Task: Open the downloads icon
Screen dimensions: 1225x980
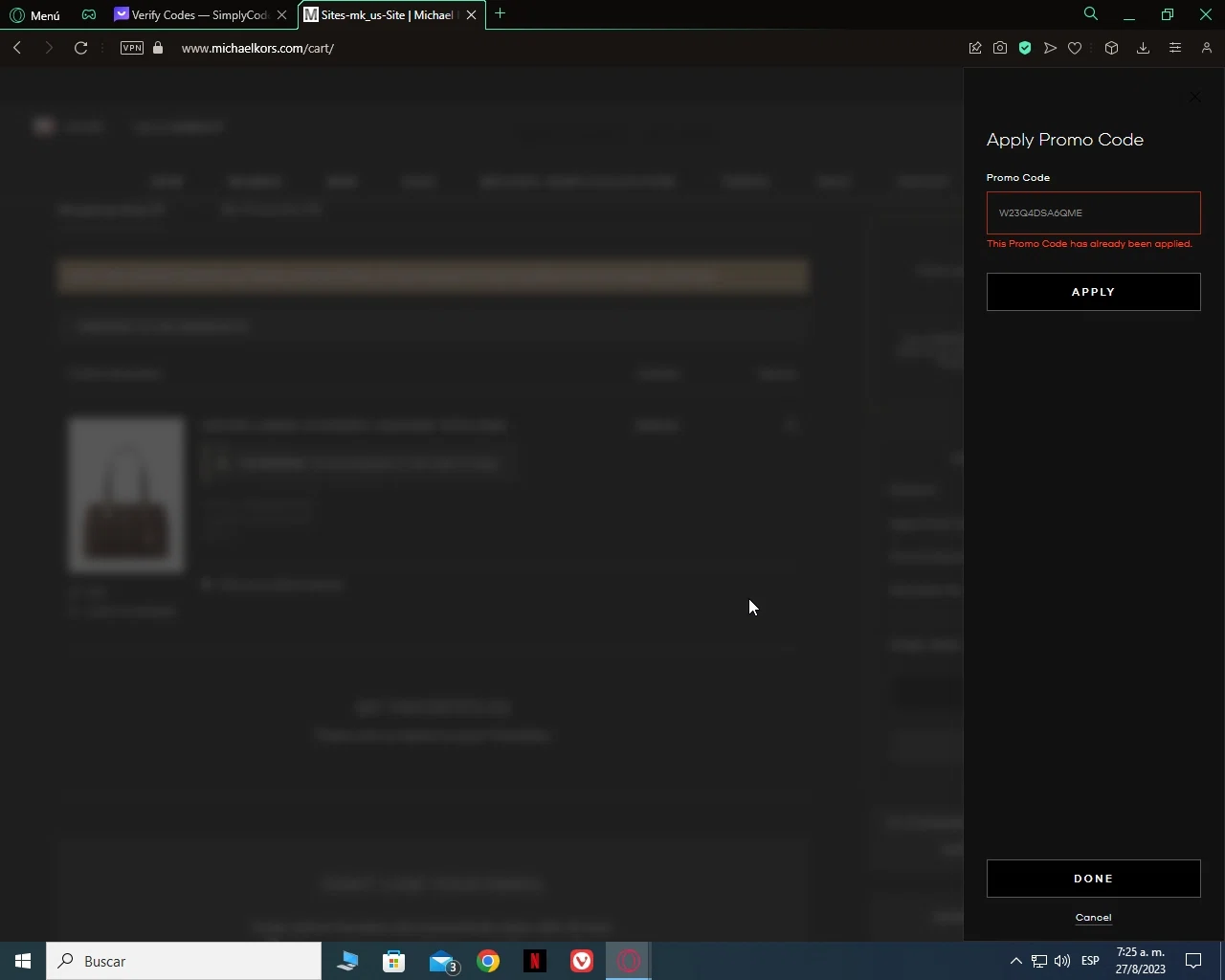Action: [x=1143, y=48]
